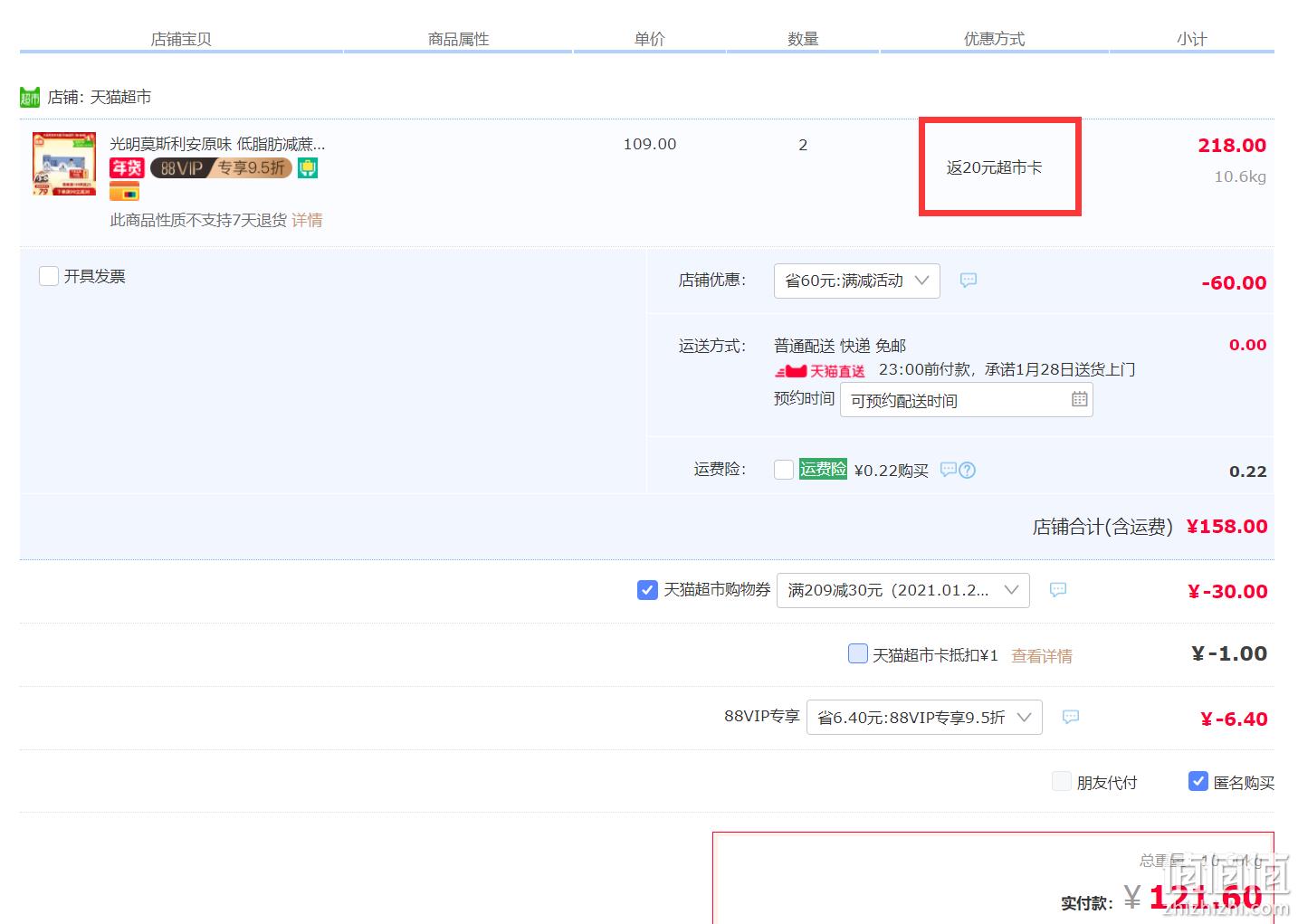Image resolution: width=1298 pixels, height=924 pixels.
Task: Click comment icon beside 运费险 price
Action: (948, 470)
